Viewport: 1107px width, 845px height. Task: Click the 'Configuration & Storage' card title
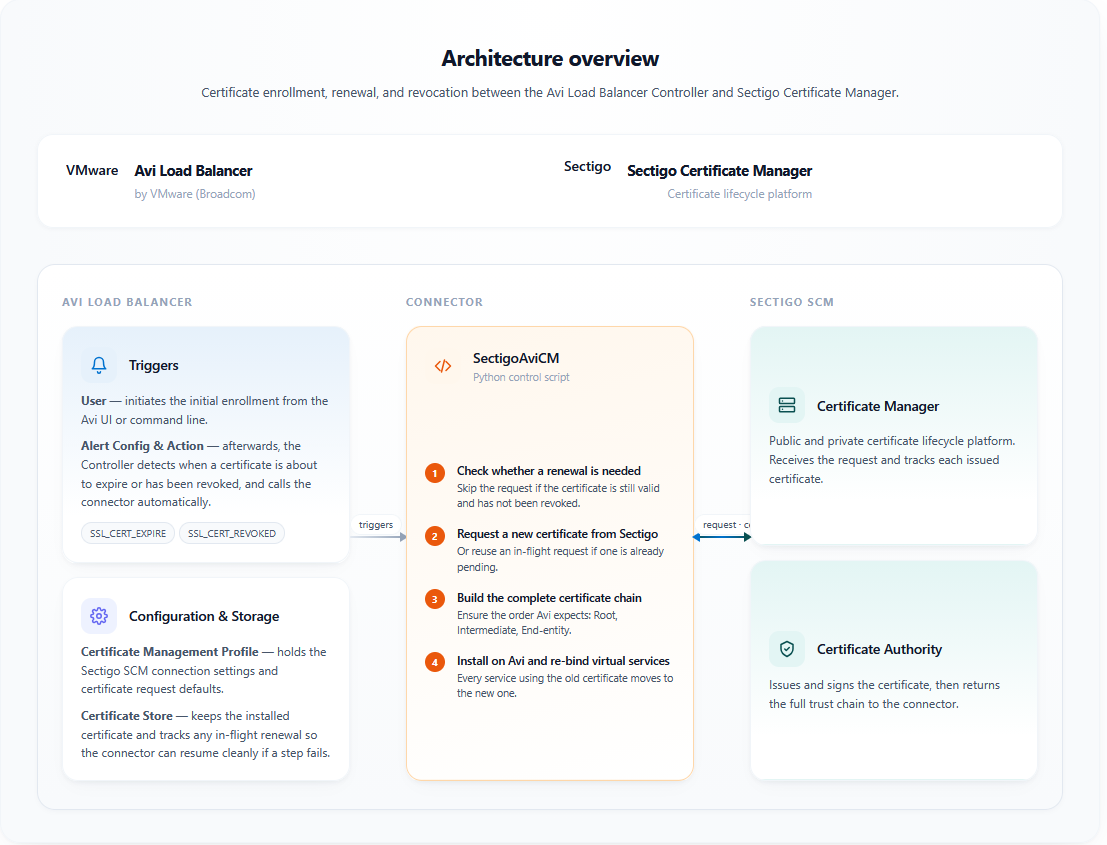coord(204,616)
